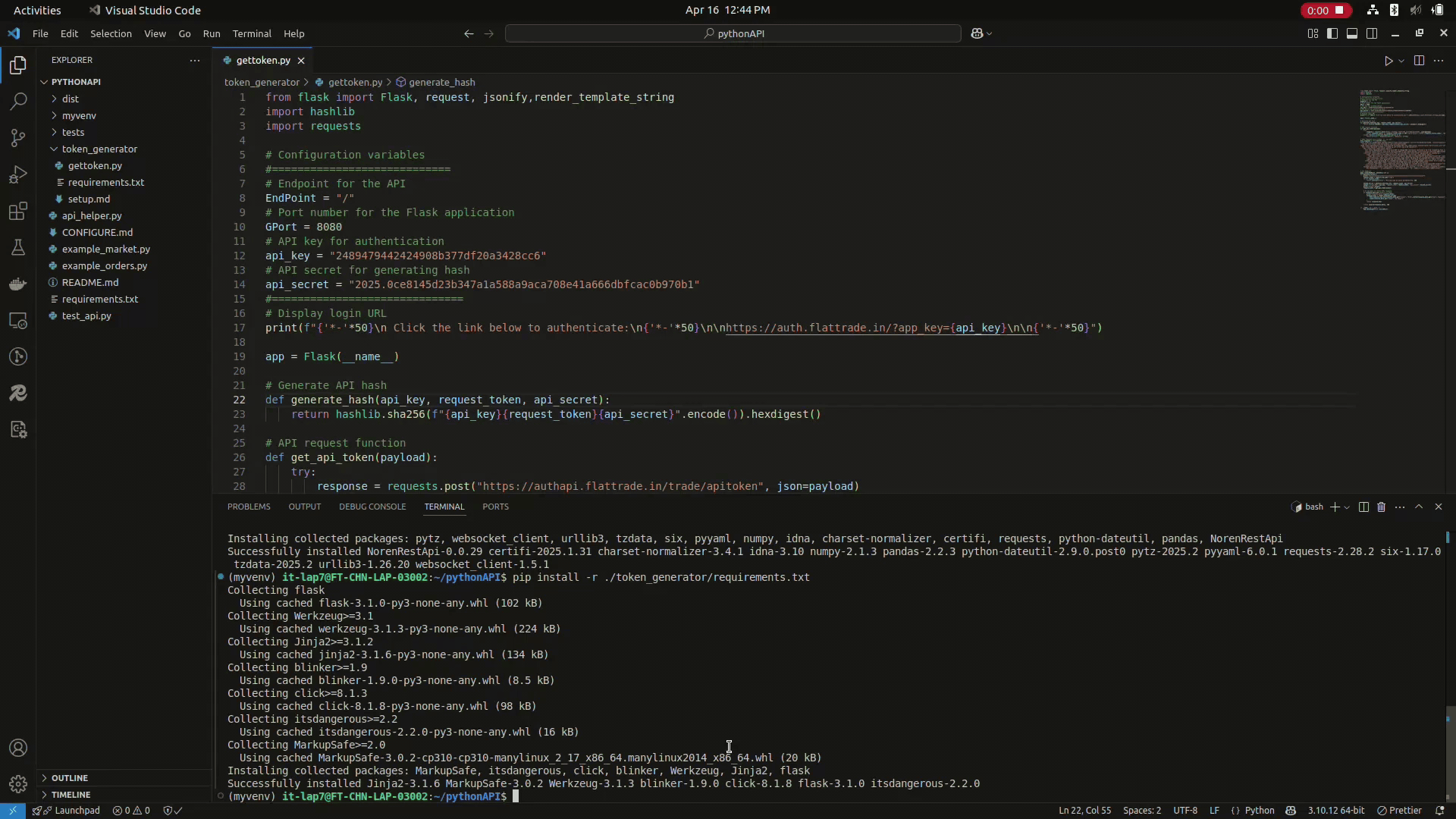This screenshot has width=1456, height=819.
Task: Open Customize Layout icon
Action: tap(1313, 33)
